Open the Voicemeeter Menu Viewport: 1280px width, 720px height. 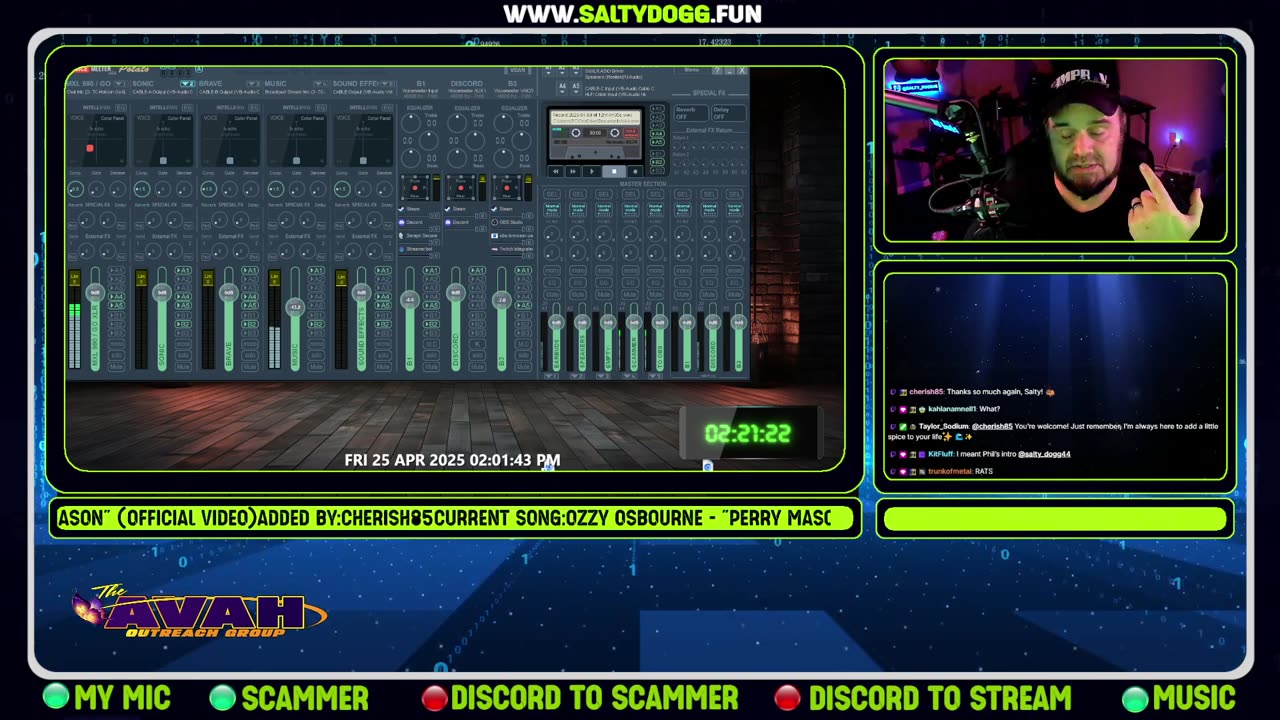692,69
